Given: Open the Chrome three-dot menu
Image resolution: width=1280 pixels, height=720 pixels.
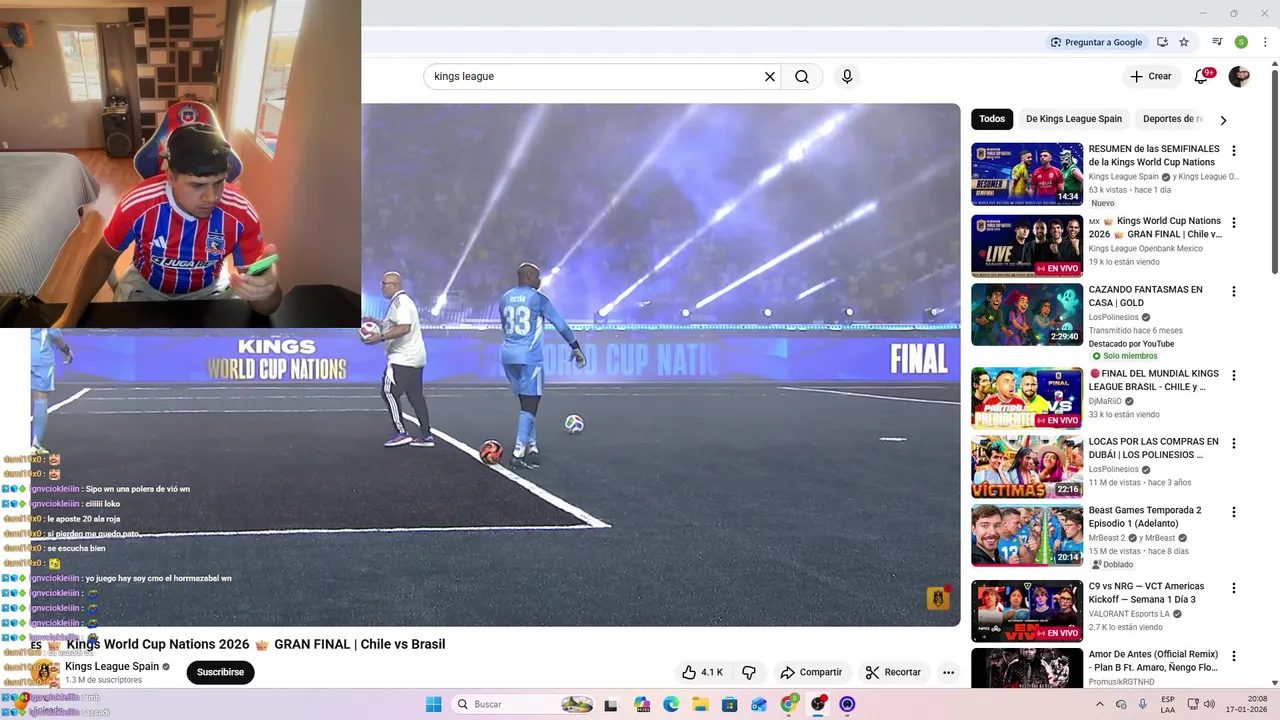Looking at the screenshot, I should tap(1265, 42).
